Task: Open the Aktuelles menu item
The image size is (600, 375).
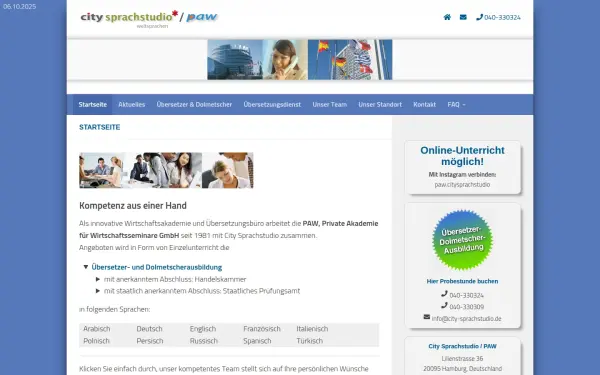Action: [x=132, y=104]
